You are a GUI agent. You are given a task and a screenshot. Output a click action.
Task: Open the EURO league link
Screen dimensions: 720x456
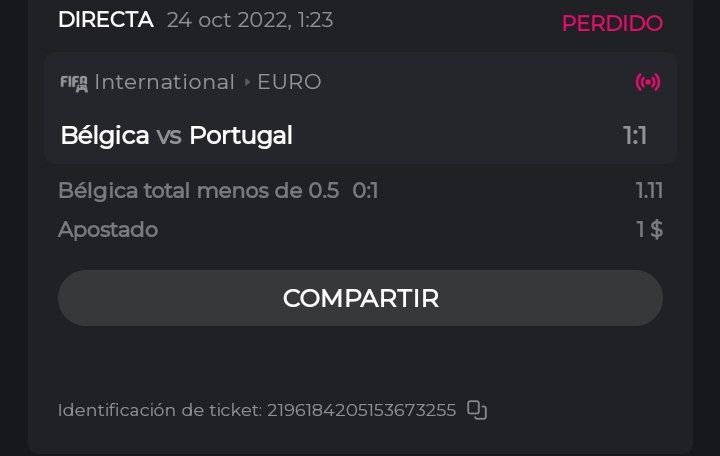tap(289, 82)
